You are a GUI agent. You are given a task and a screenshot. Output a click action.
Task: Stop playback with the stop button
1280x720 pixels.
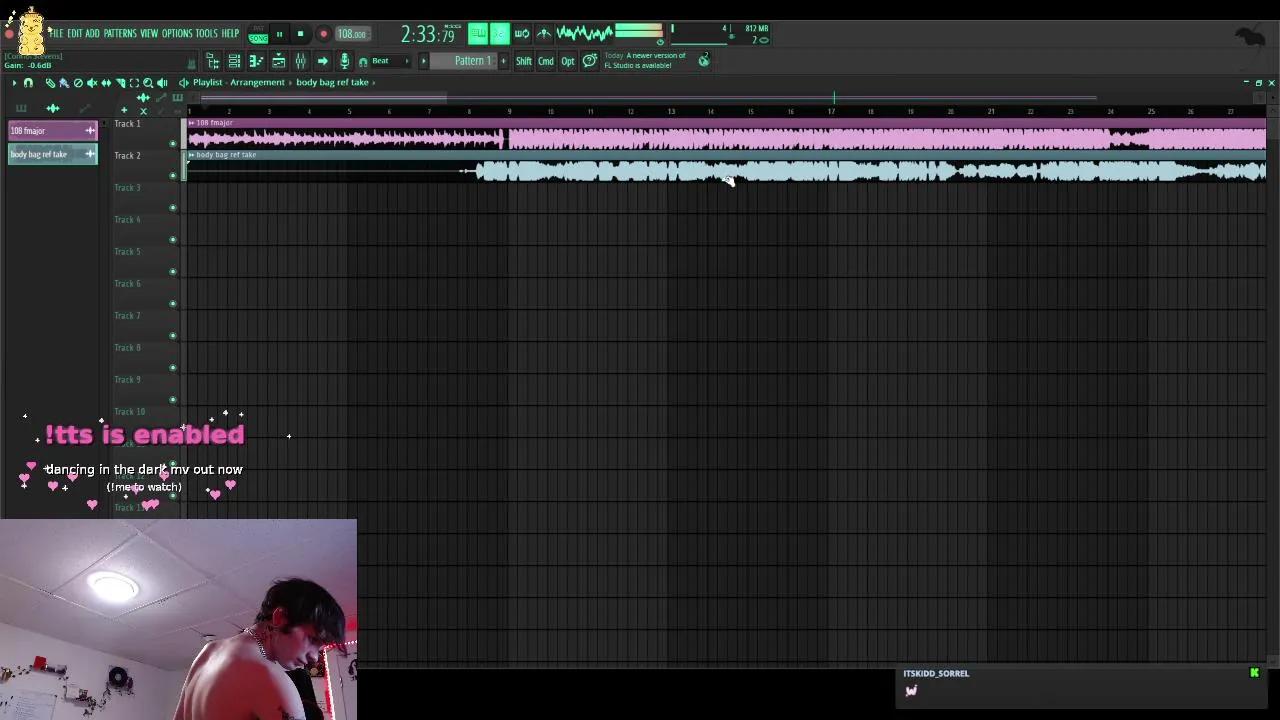point(300,34)
